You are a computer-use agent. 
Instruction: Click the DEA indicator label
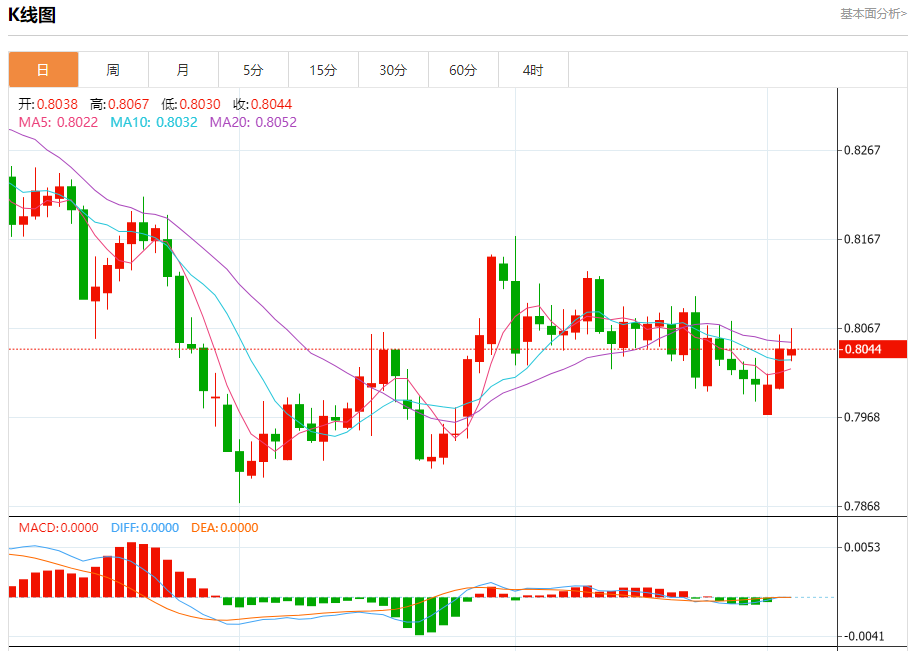point(224,528)
